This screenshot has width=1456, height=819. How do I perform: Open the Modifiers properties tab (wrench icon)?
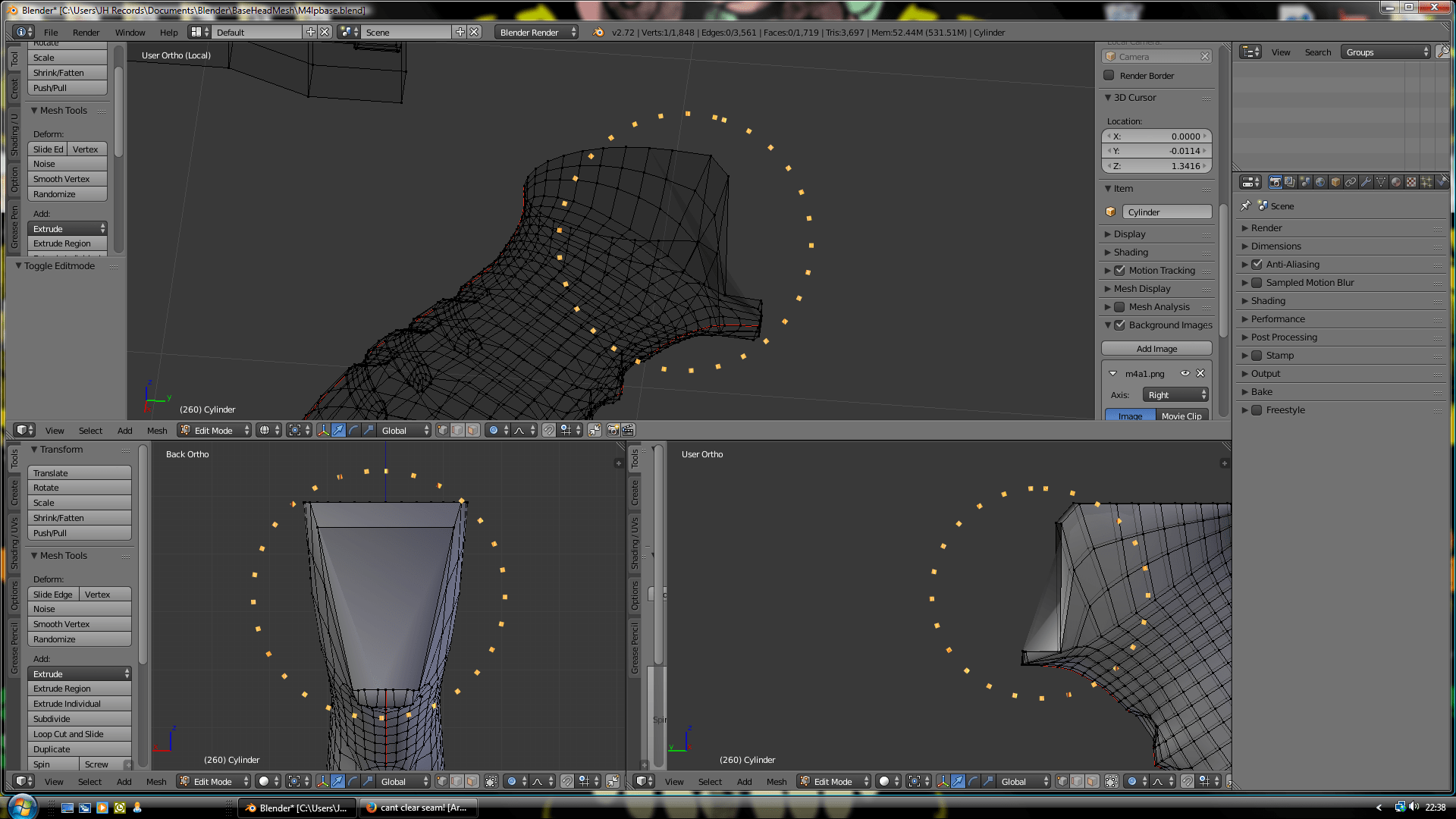pos(1366,182)
